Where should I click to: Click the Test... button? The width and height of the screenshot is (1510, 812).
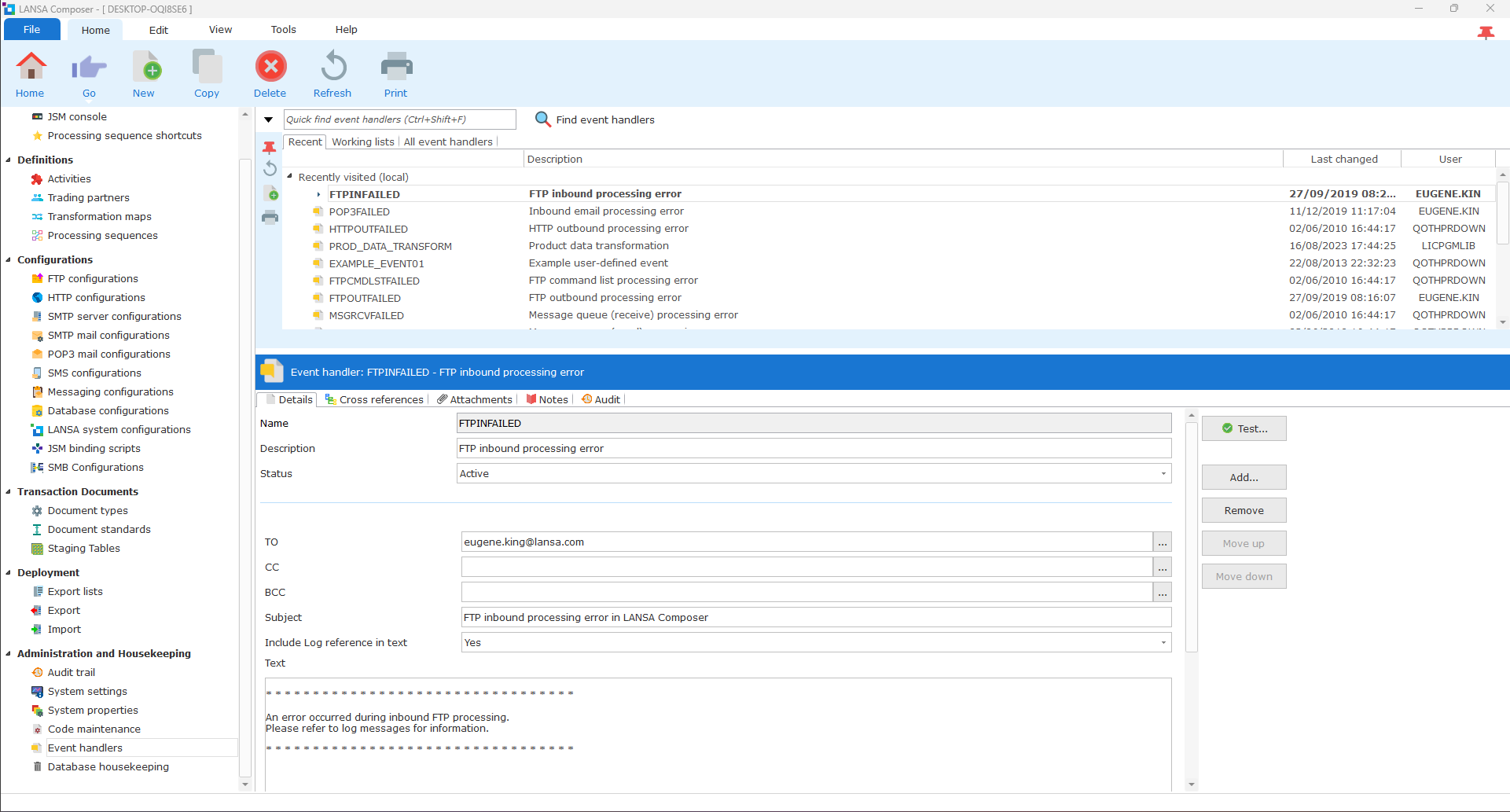(1244, 428)
